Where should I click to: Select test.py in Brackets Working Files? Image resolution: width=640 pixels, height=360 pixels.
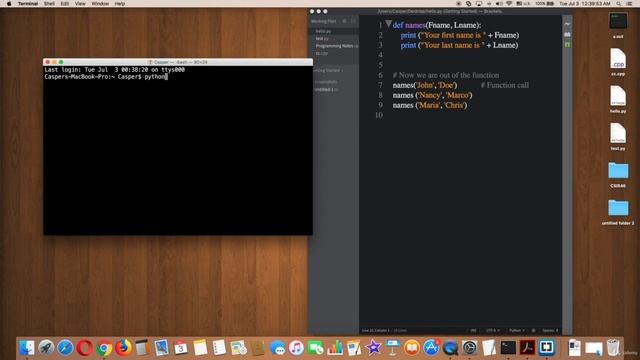click(322, 38)
